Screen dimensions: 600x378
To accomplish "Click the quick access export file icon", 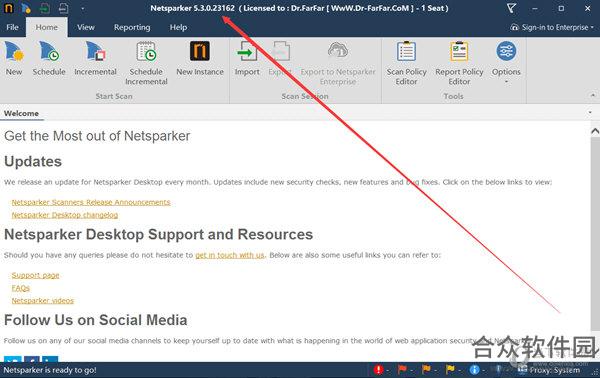I will click(64, 8).
